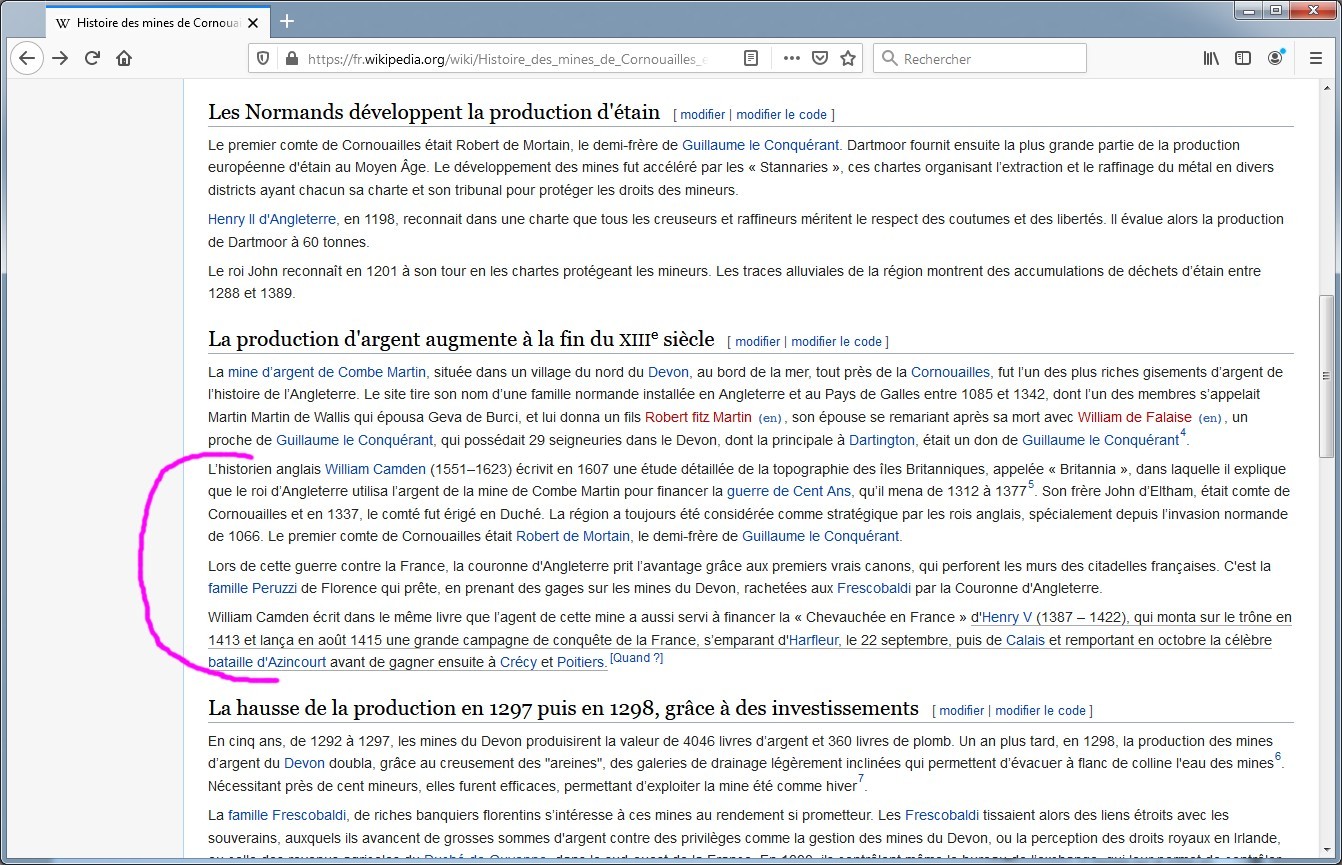Open the Firefox account avatar icon
The height and width of the screenshot is (865, 1342).
[x=1275, y=59]
